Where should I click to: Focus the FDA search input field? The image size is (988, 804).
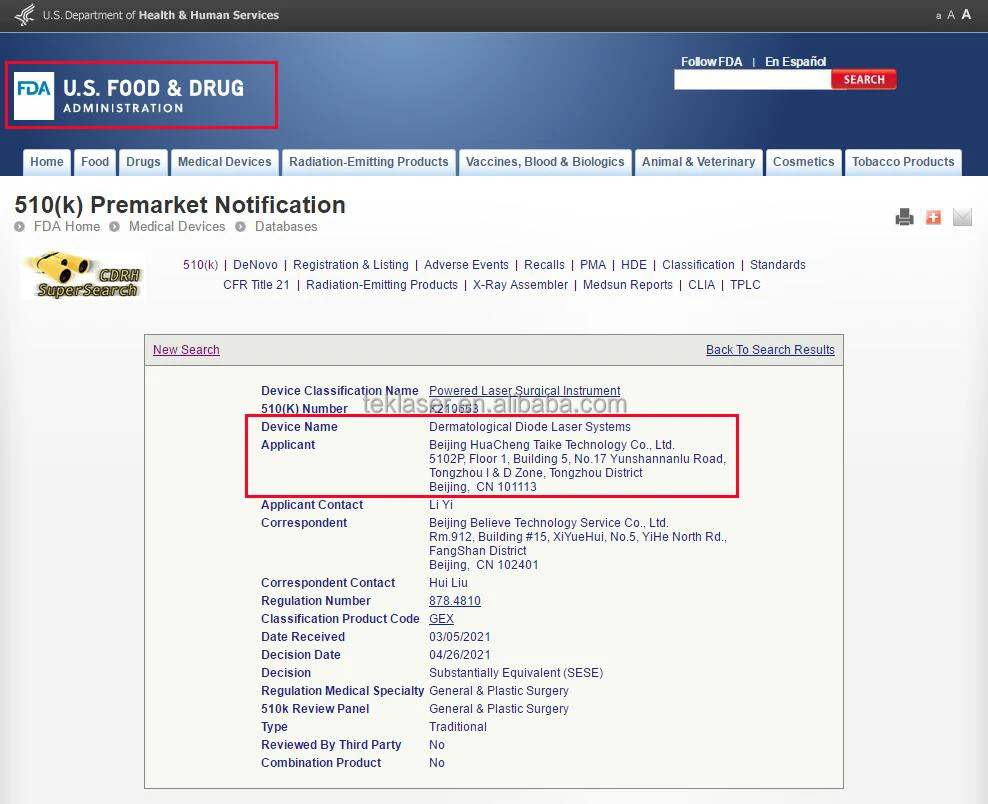tap(752, 79)
